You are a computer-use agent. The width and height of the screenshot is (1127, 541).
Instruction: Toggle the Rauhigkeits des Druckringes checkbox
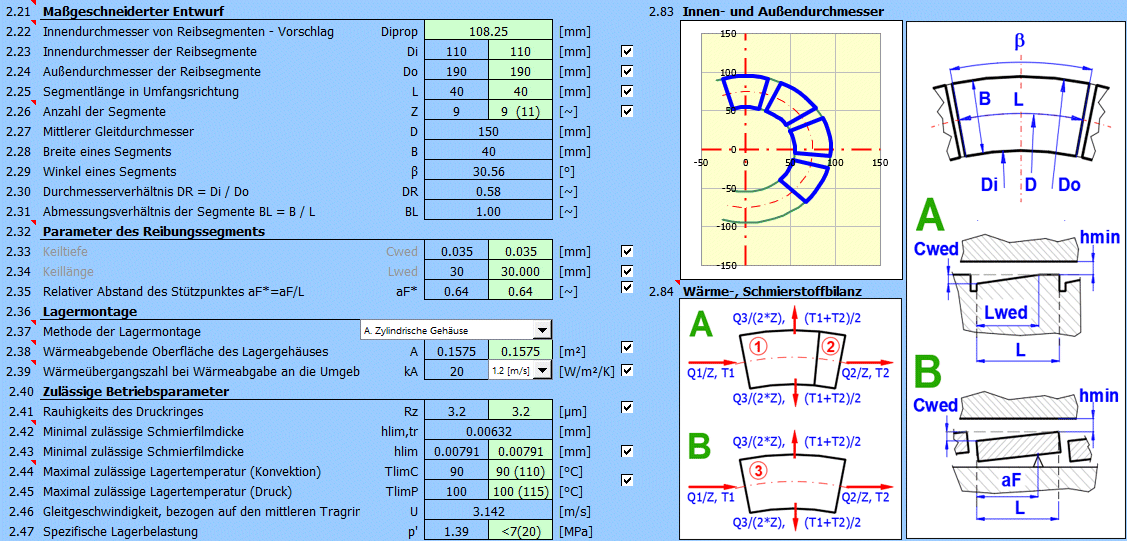(627, 408)
